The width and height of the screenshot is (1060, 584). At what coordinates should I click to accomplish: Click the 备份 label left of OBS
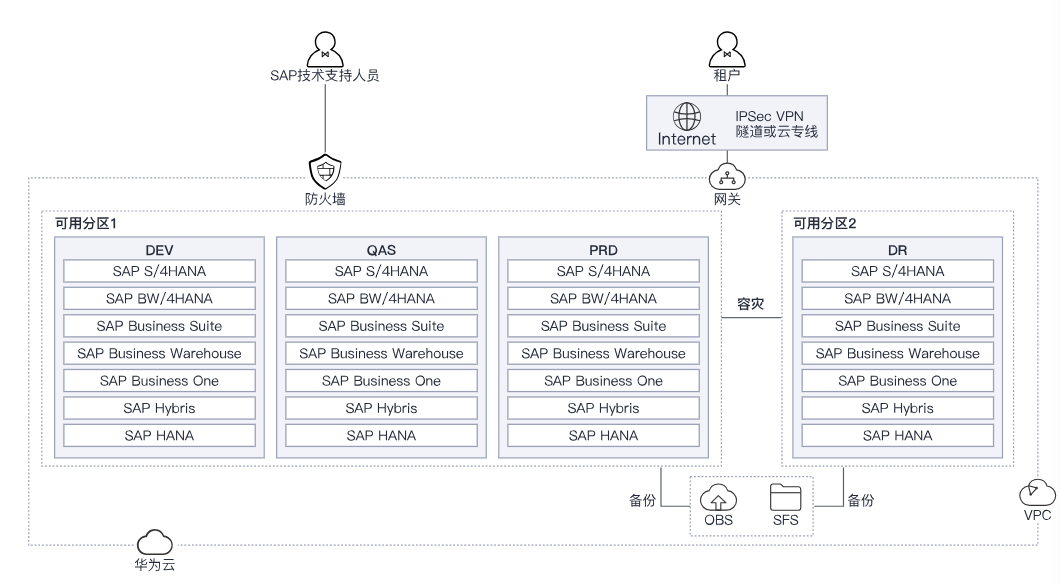point(642,500)
